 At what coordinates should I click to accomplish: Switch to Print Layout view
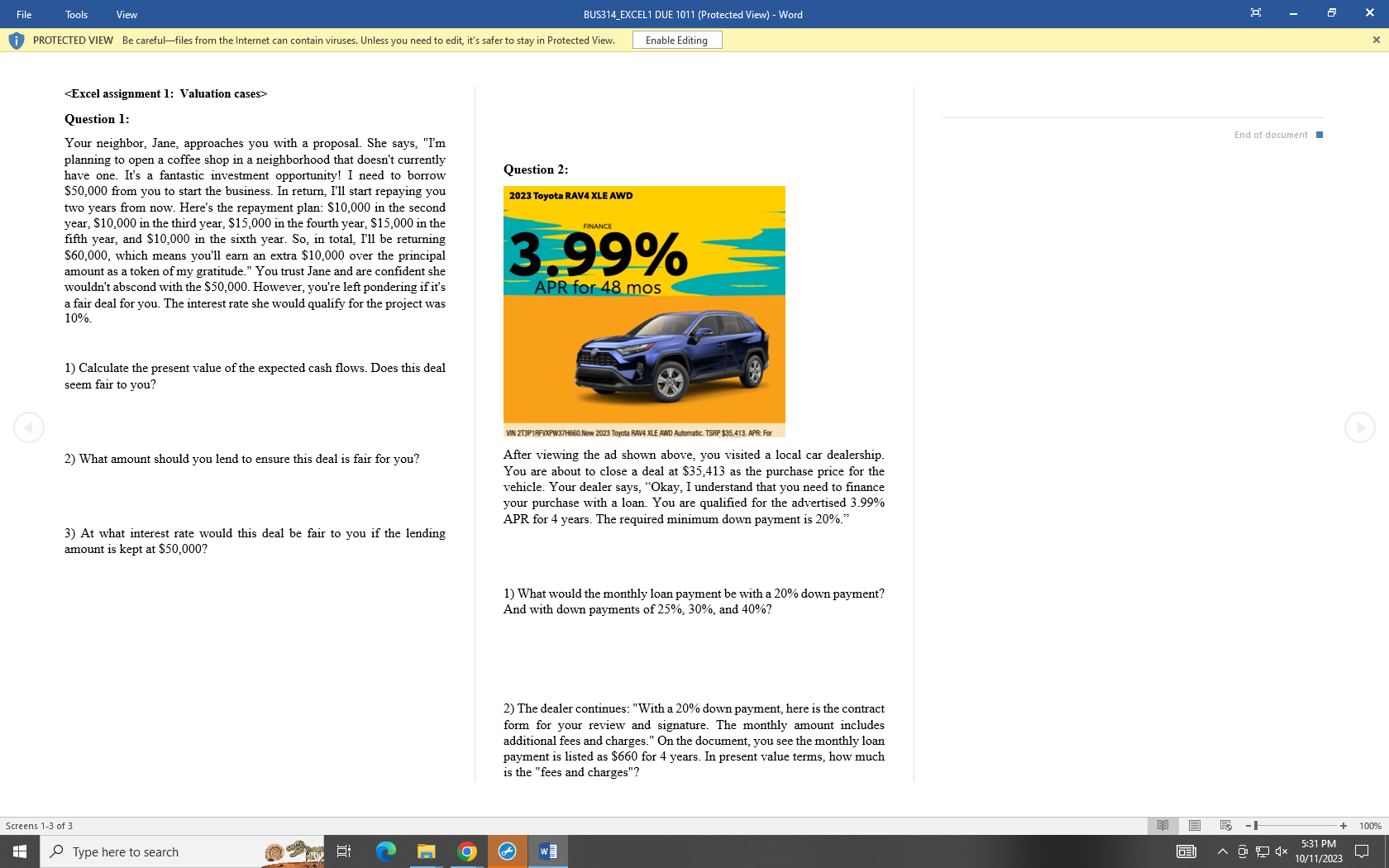(x=1195, y=826)
